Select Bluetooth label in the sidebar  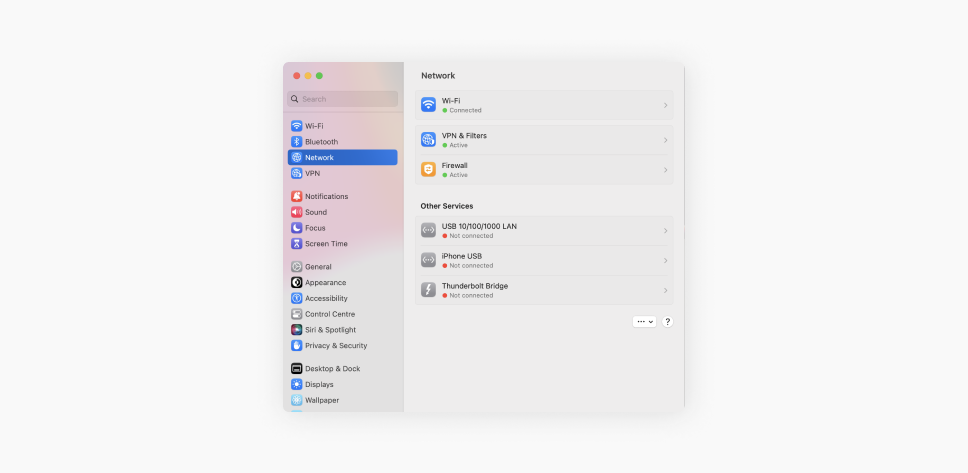[322, 141]
